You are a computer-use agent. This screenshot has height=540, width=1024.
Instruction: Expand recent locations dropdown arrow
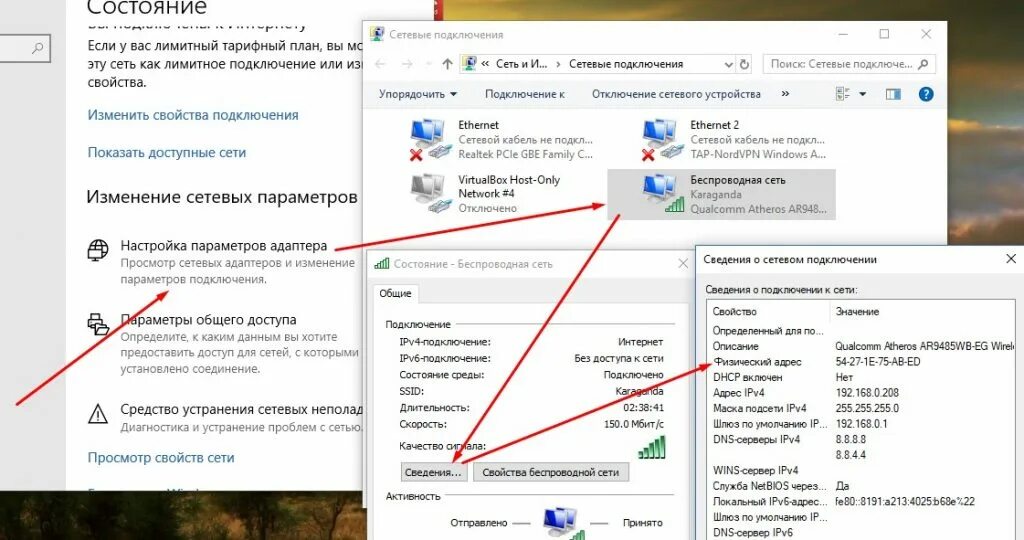click(428, 64)
